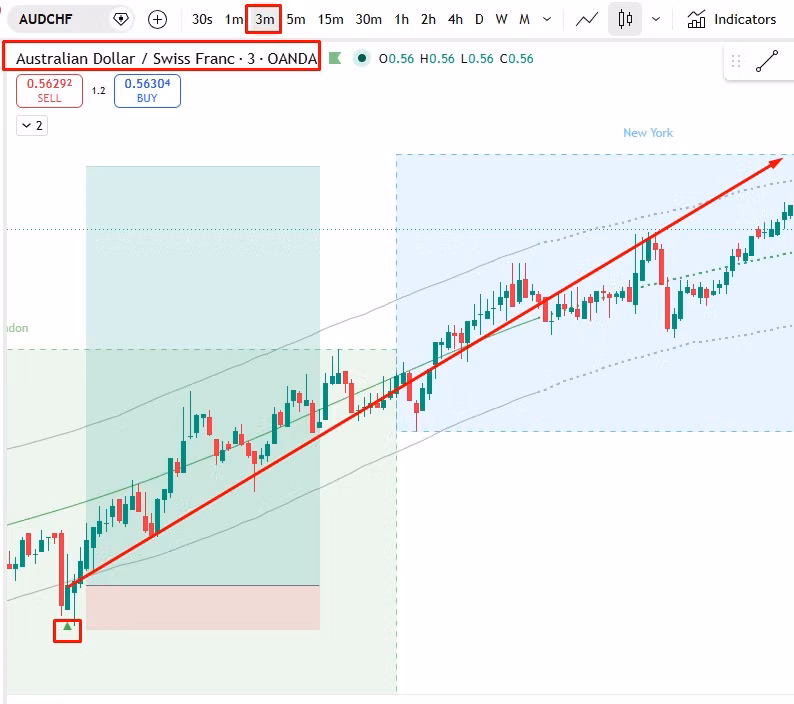Set the chart to Weekly (W)
The height and width of the screenshot is (704, 794).
tap(501, 19)
